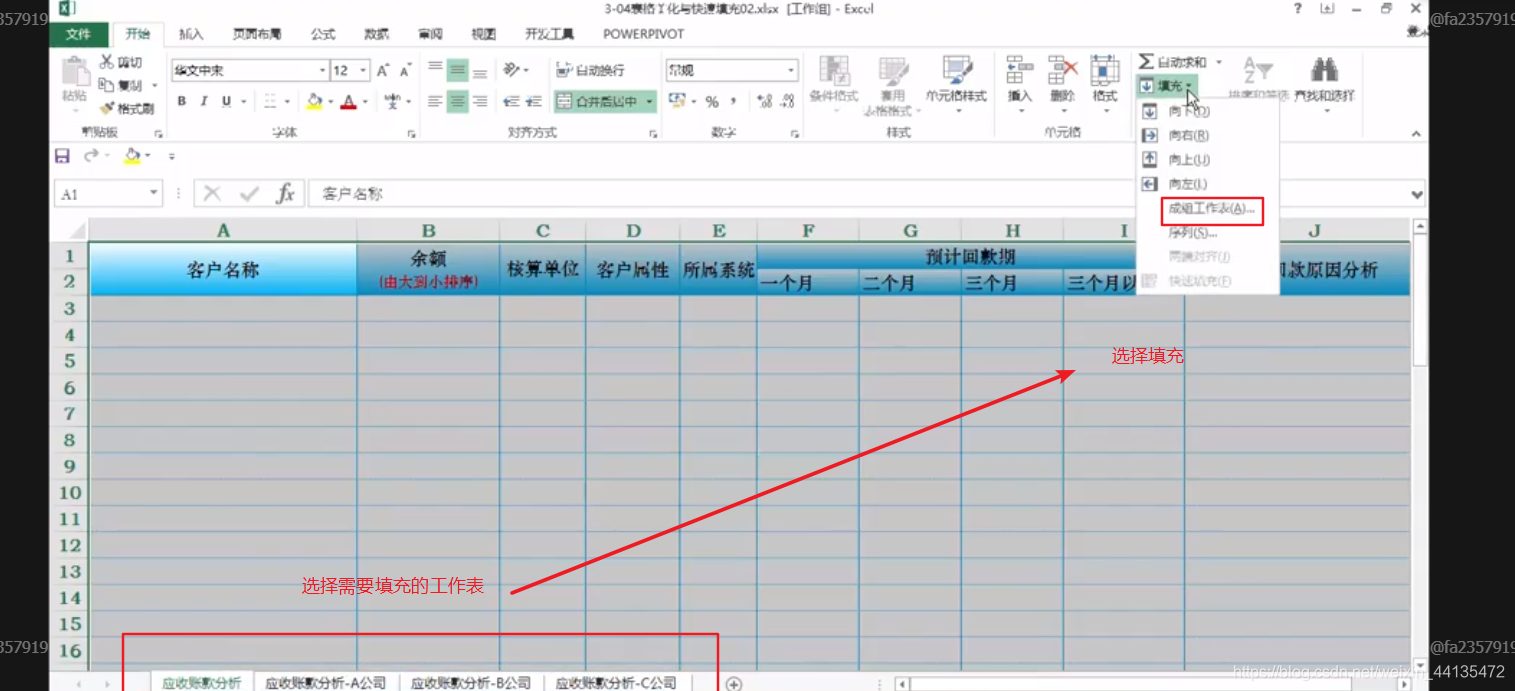Choose Fill Right (向右) menu item

click(x=1207, y=135)
